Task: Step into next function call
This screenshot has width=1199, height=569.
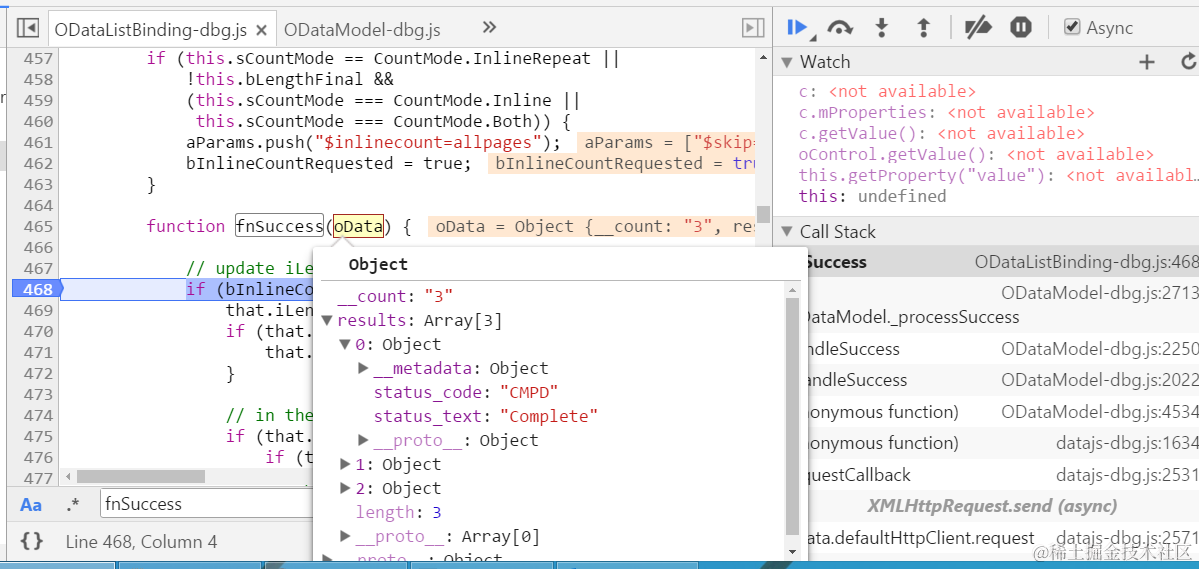Action: (x=882, y=28)
